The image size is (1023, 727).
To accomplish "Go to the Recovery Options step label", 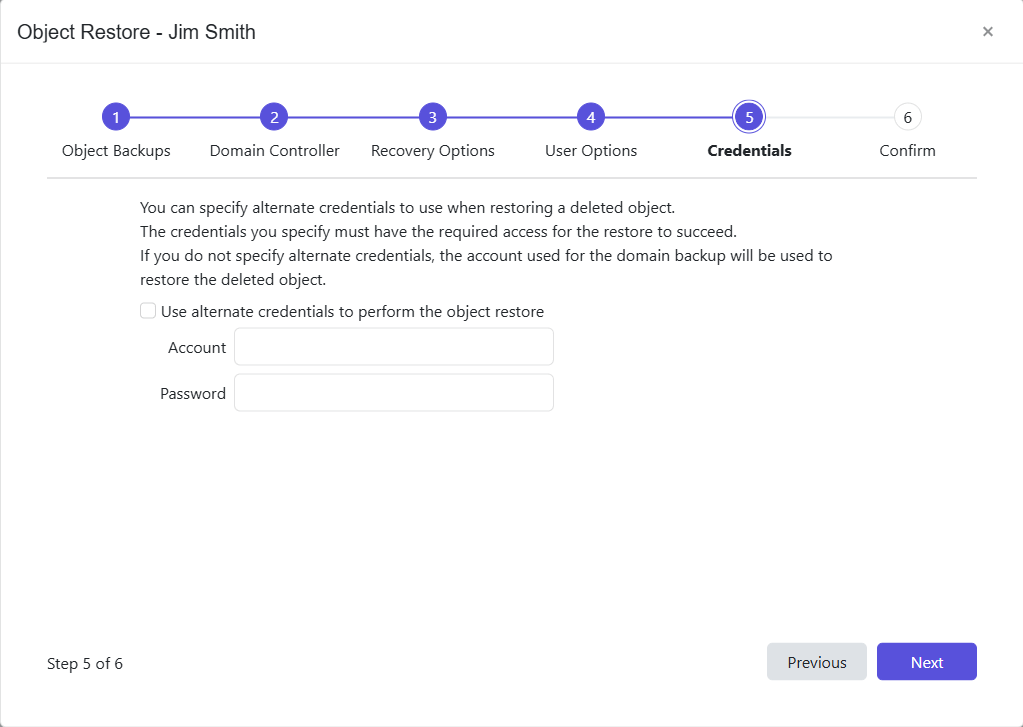I will tap(432, 151).
